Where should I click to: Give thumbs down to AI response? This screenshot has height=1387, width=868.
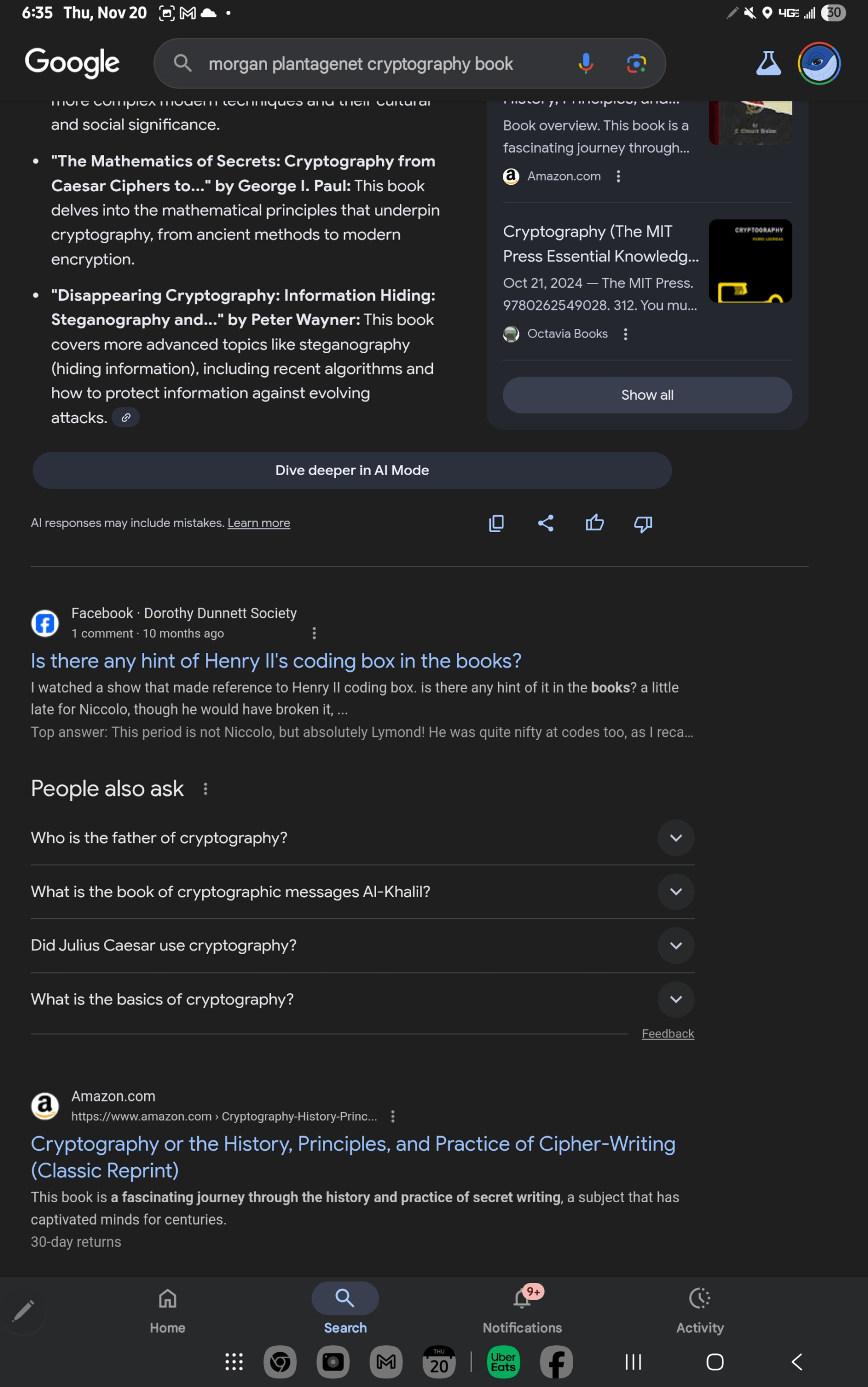click(643, 523)
